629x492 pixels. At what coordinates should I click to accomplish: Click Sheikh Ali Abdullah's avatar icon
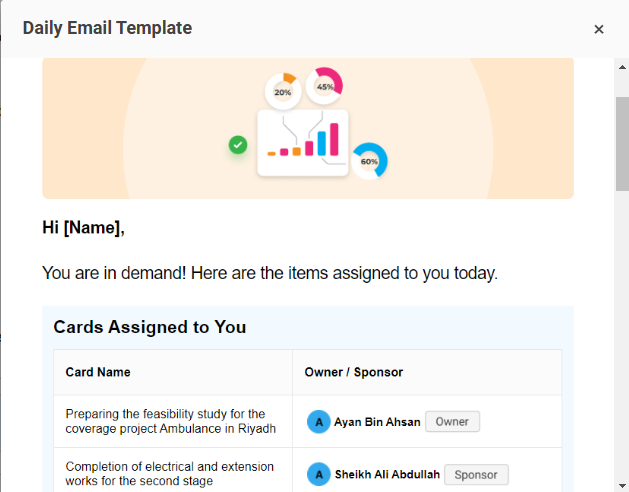tap(319, 474)
